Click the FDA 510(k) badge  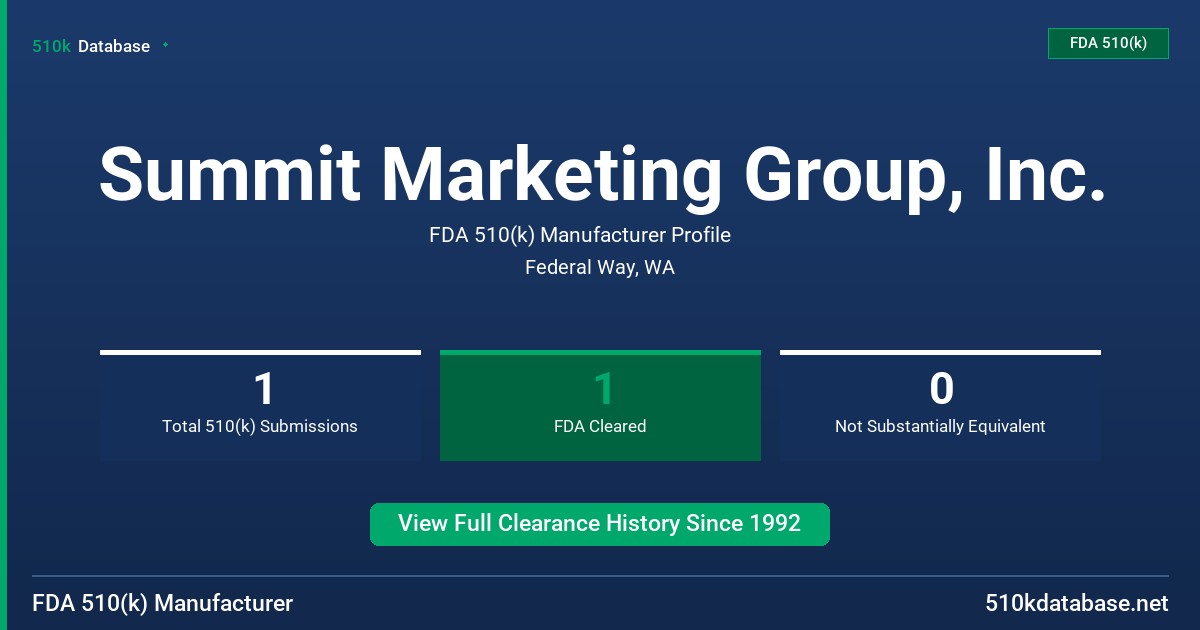[x=1108, y=43]
